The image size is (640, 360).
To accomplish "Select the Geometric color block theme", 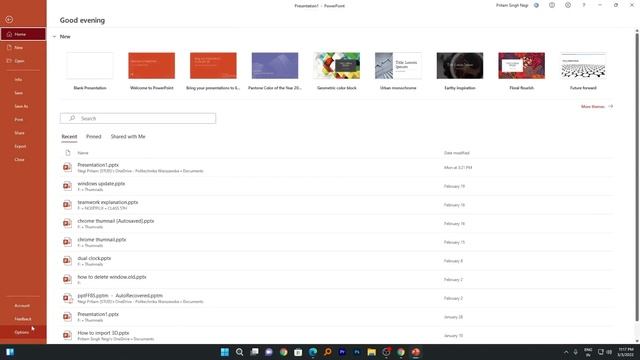I will pyautogui.click(x=337, y=71).
